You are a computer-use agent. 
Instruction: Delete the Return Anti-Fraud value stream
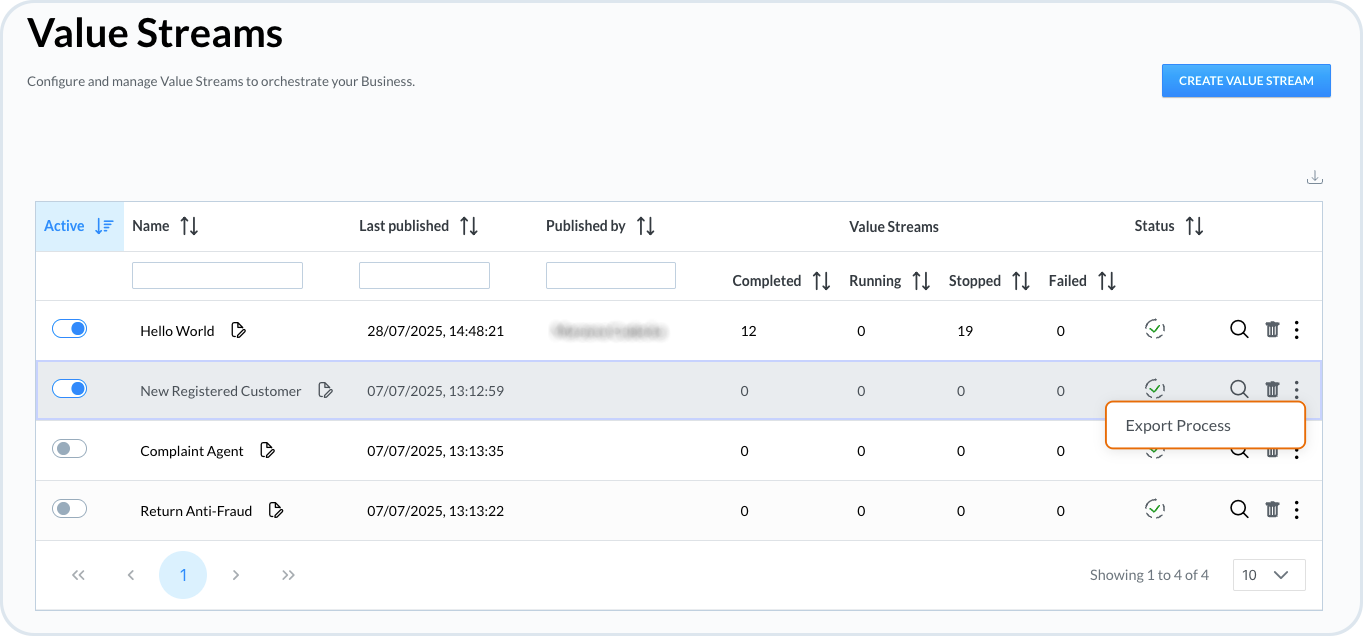pos(1272,510)
